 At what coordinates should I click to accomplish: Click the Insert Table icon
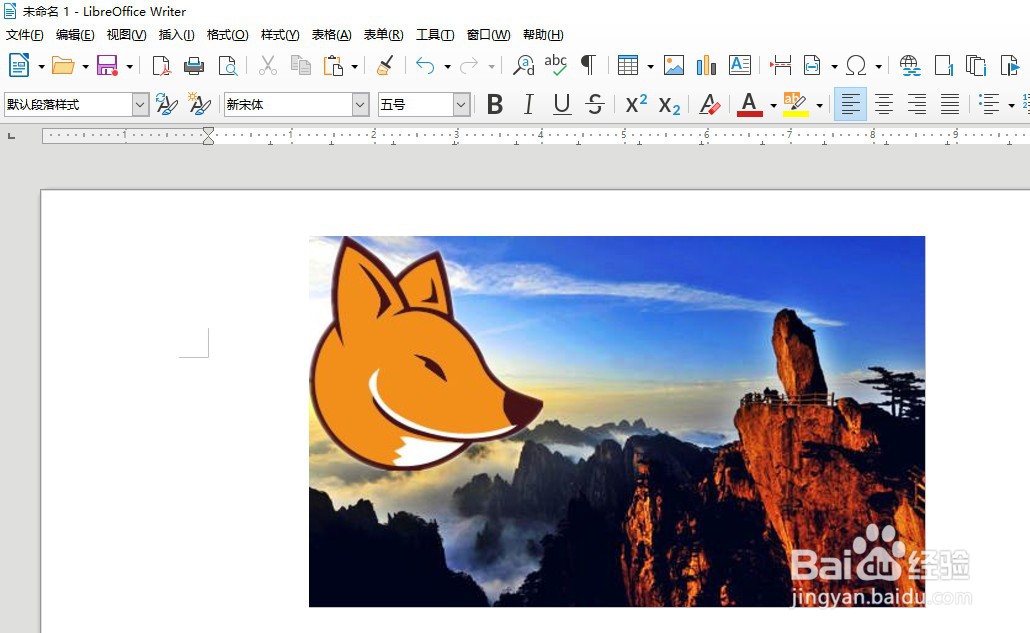tap(628, 66)
